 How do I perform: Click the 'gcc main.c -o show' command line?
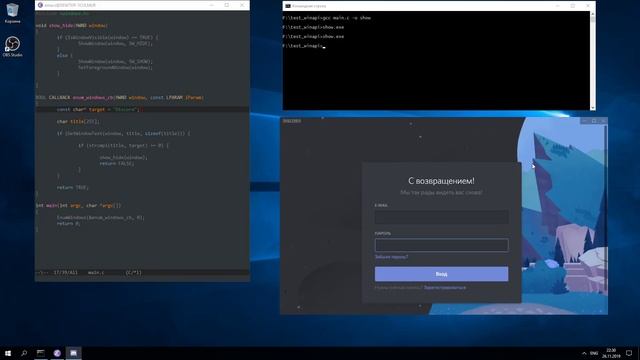pos(327,18)
